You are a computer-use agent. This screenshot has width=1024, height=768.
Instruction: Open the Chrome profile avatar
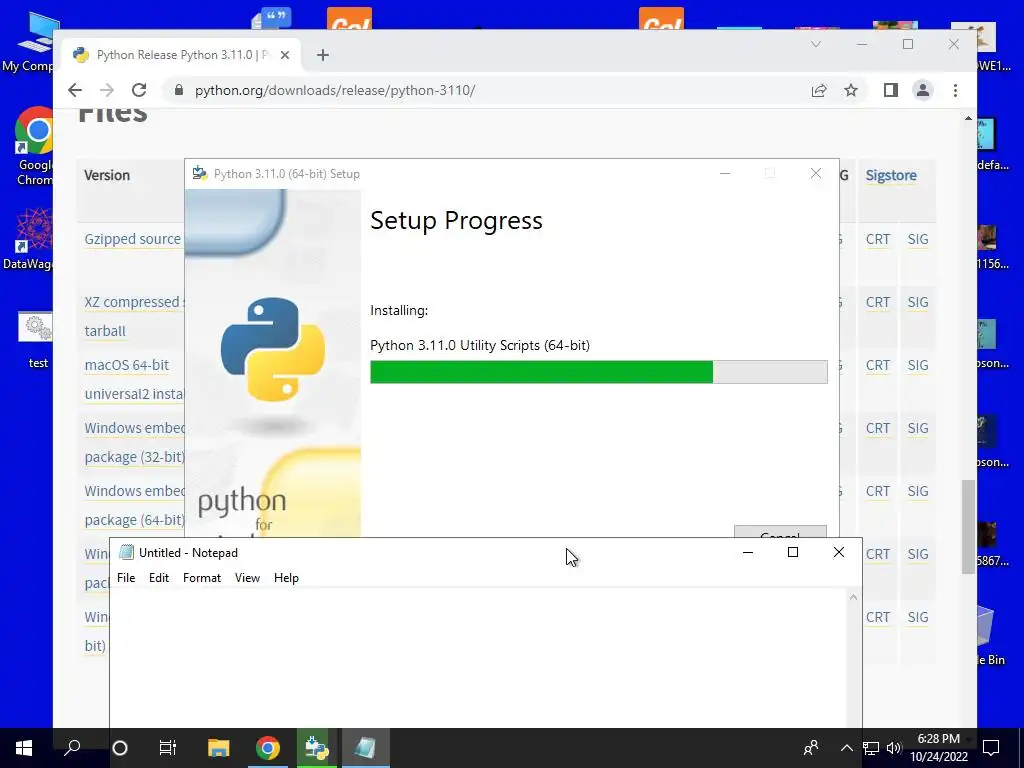(x=923, y=90)
